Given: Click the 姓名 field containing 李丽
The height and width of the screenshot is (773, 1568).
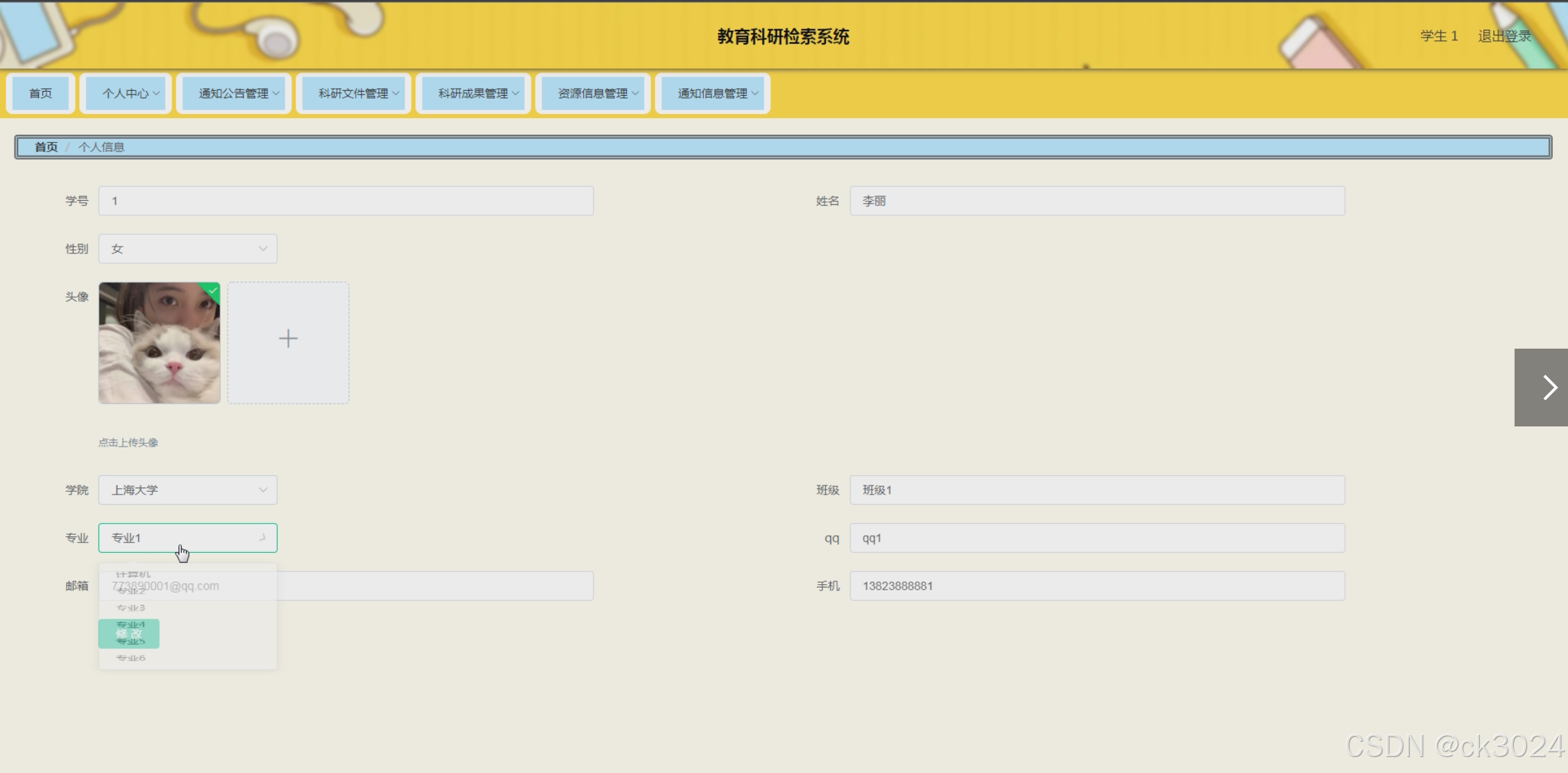Looking at the screenshot, I should [x=1097, y=201].
